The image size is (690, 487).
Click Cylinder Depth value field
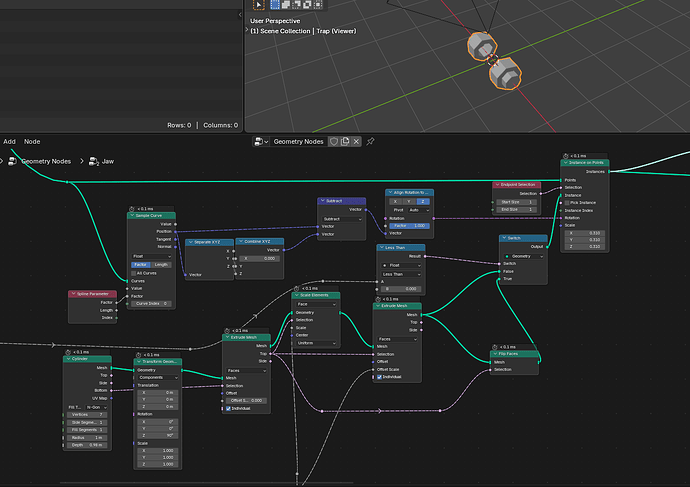86,445
